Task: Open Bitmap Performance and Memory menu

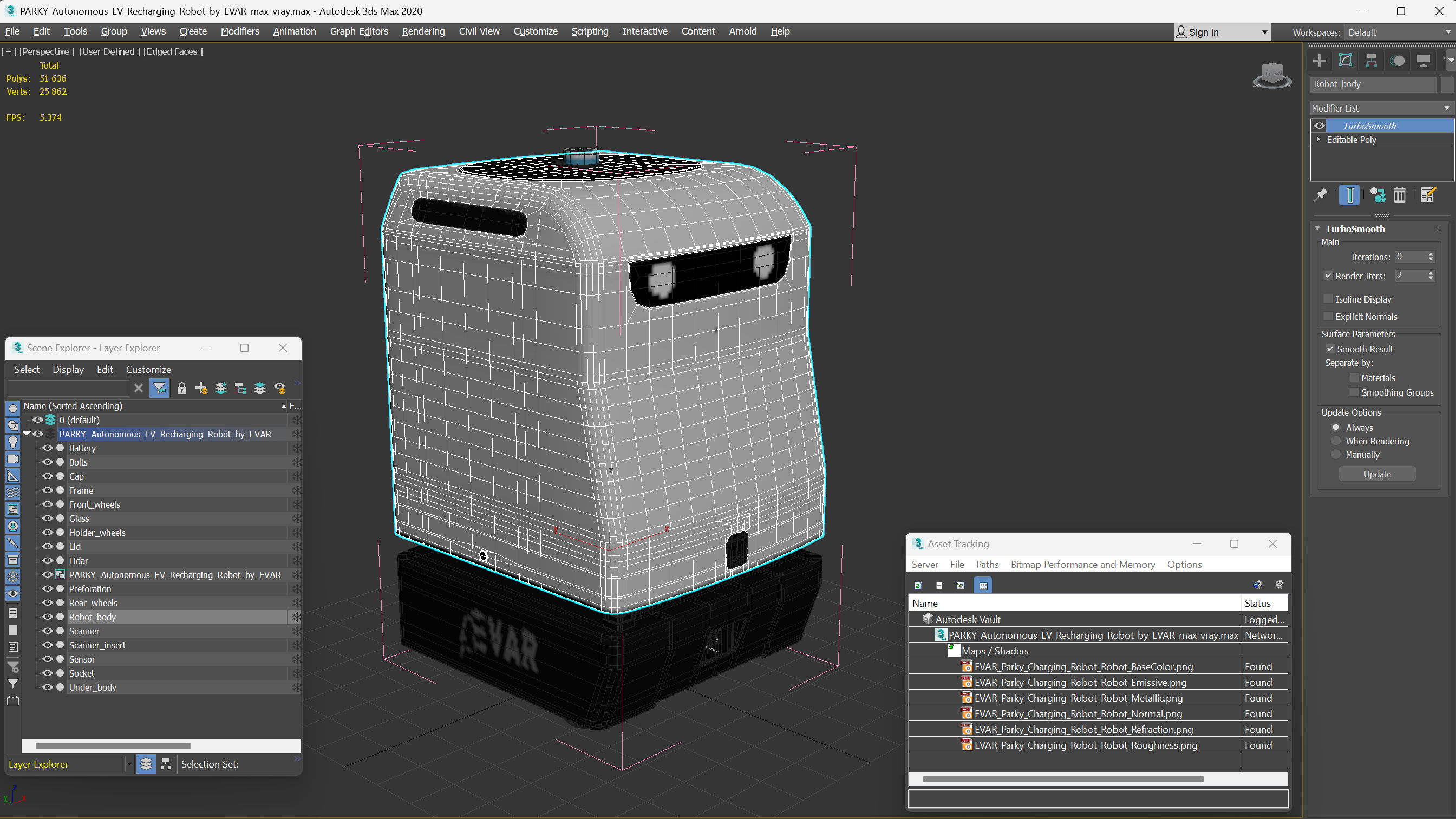Action: 1082,564
